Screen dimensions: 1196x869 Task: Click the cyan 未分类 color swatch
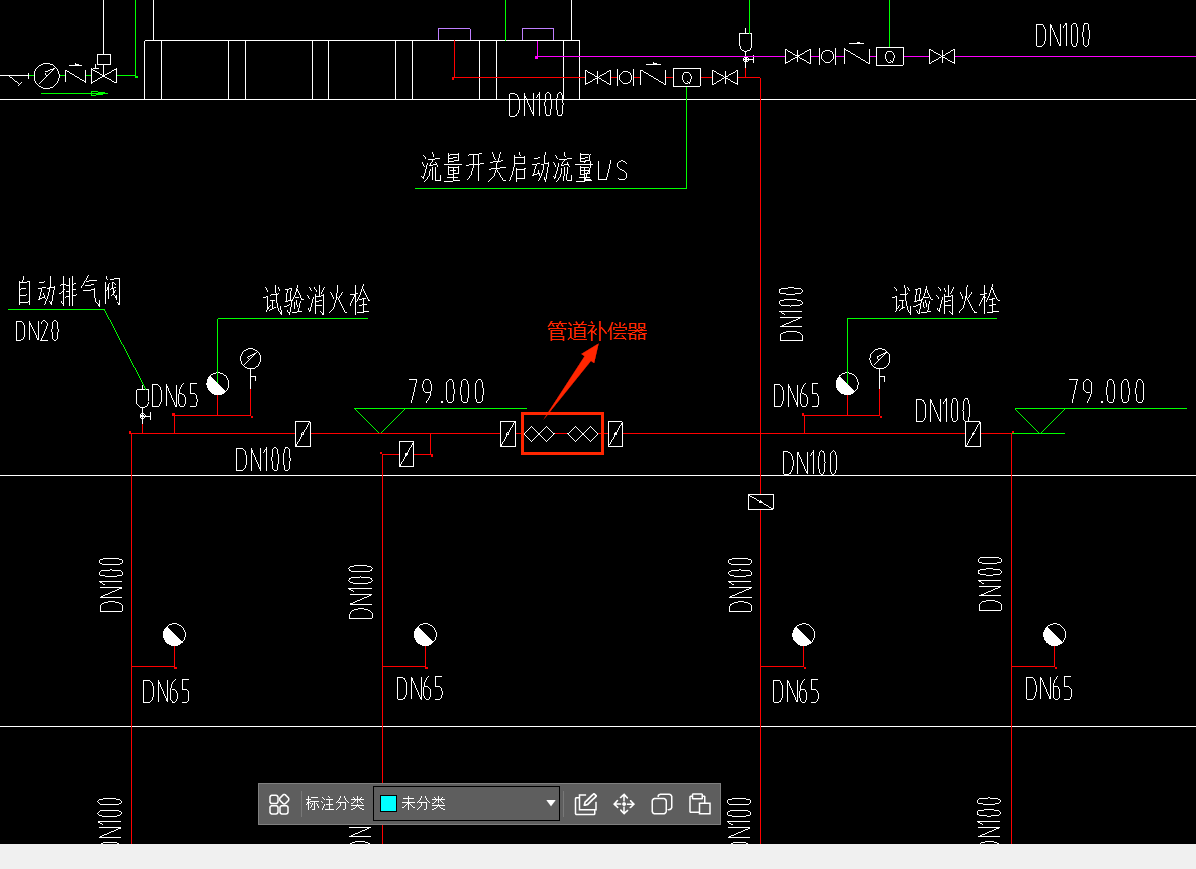388,803
